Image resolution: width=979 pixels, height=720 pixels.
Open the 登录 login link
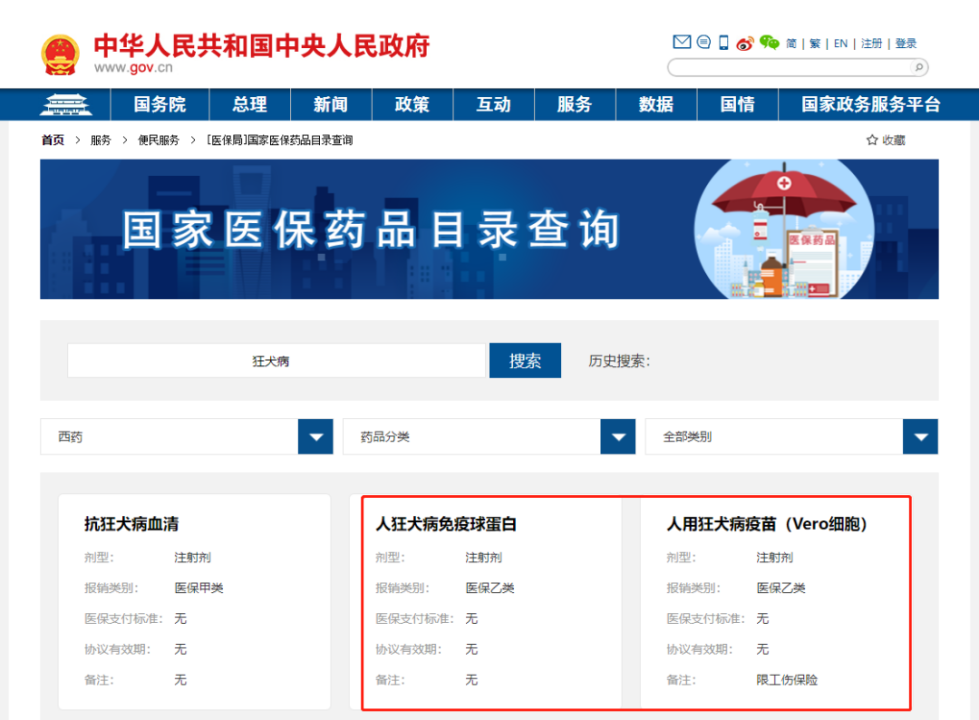(x=905, y=43)
